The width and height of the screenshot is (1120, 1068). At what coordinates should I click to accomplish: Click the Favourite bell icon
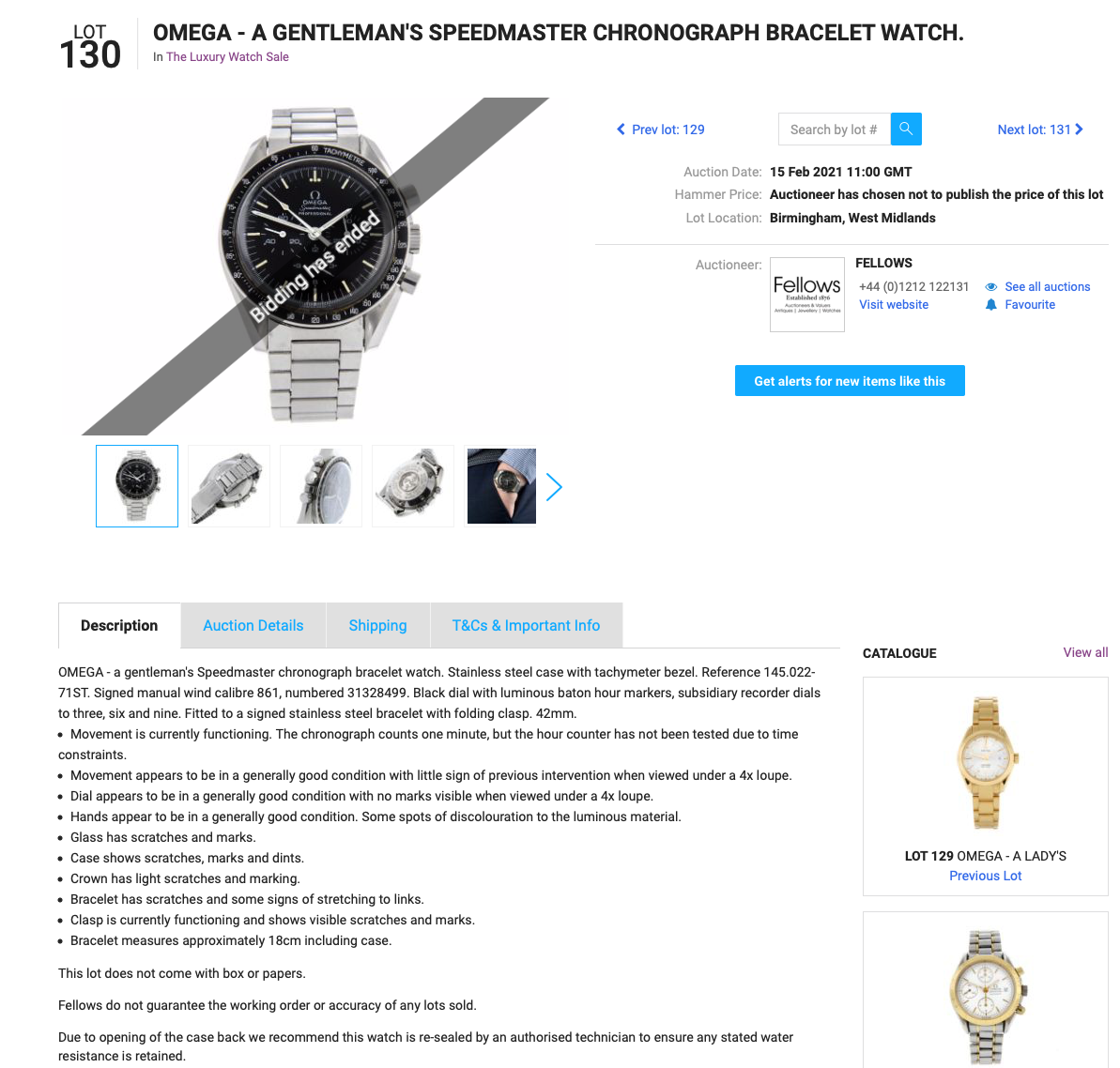click(990, 305)
